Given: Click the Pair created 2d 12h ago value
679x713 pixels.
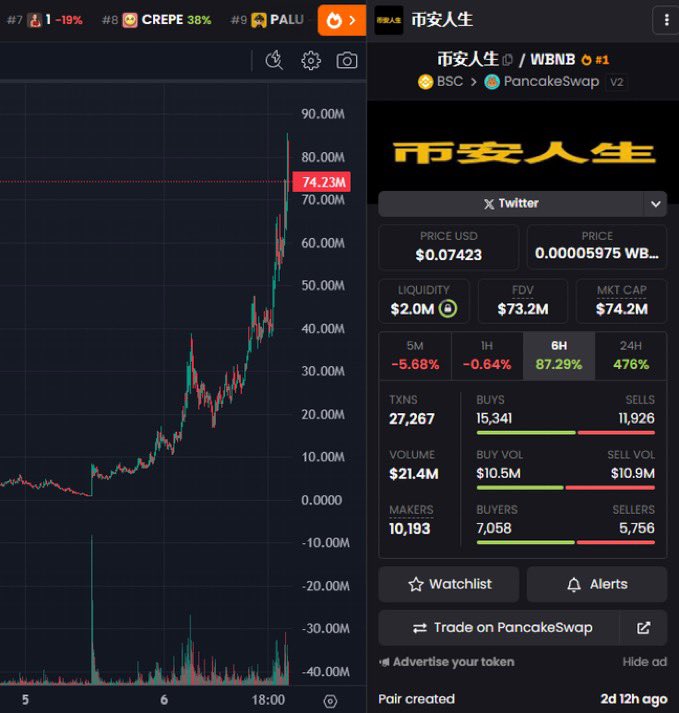Looking at the screenshot, I should tap(634, 699).
